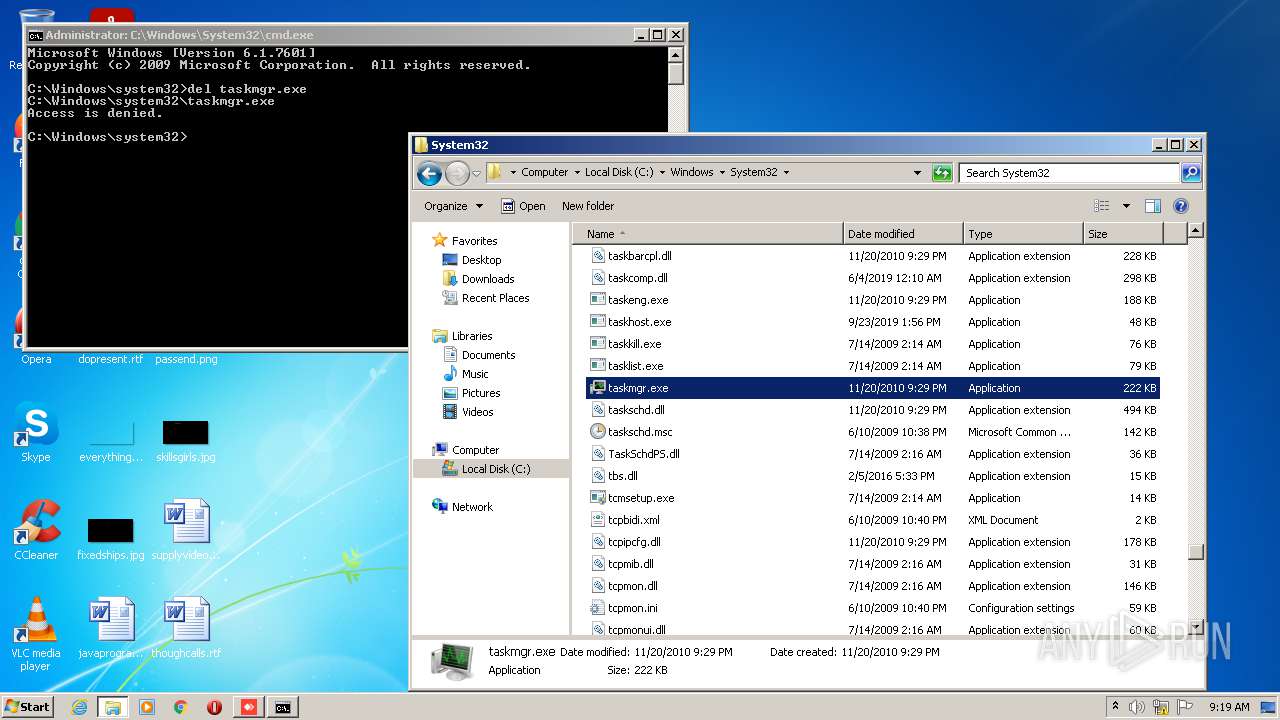The height and width of the screenshot is (720, 1280).
Task: Click the Search System32 input field
Action: 1070,173
